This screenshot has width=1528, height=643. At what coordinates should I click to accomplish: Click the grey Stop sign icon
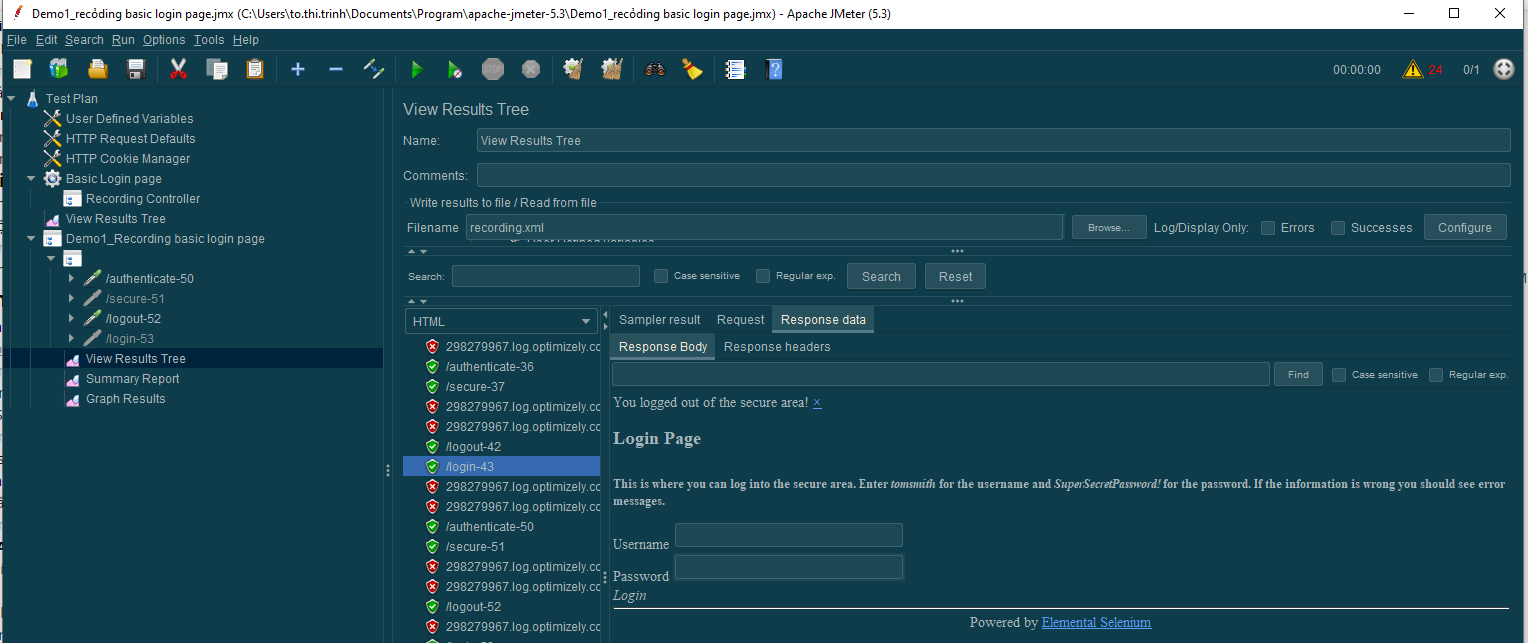493,69
